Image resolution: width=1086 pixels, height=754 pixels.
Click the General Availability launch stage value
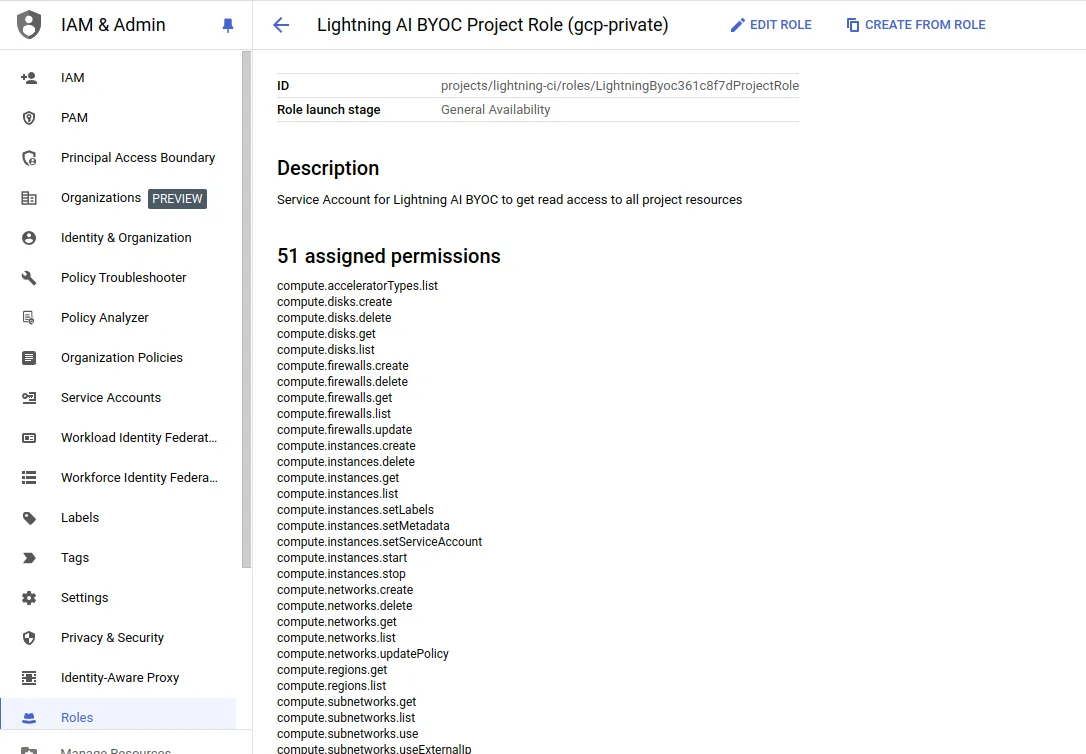tap(496, 110)
